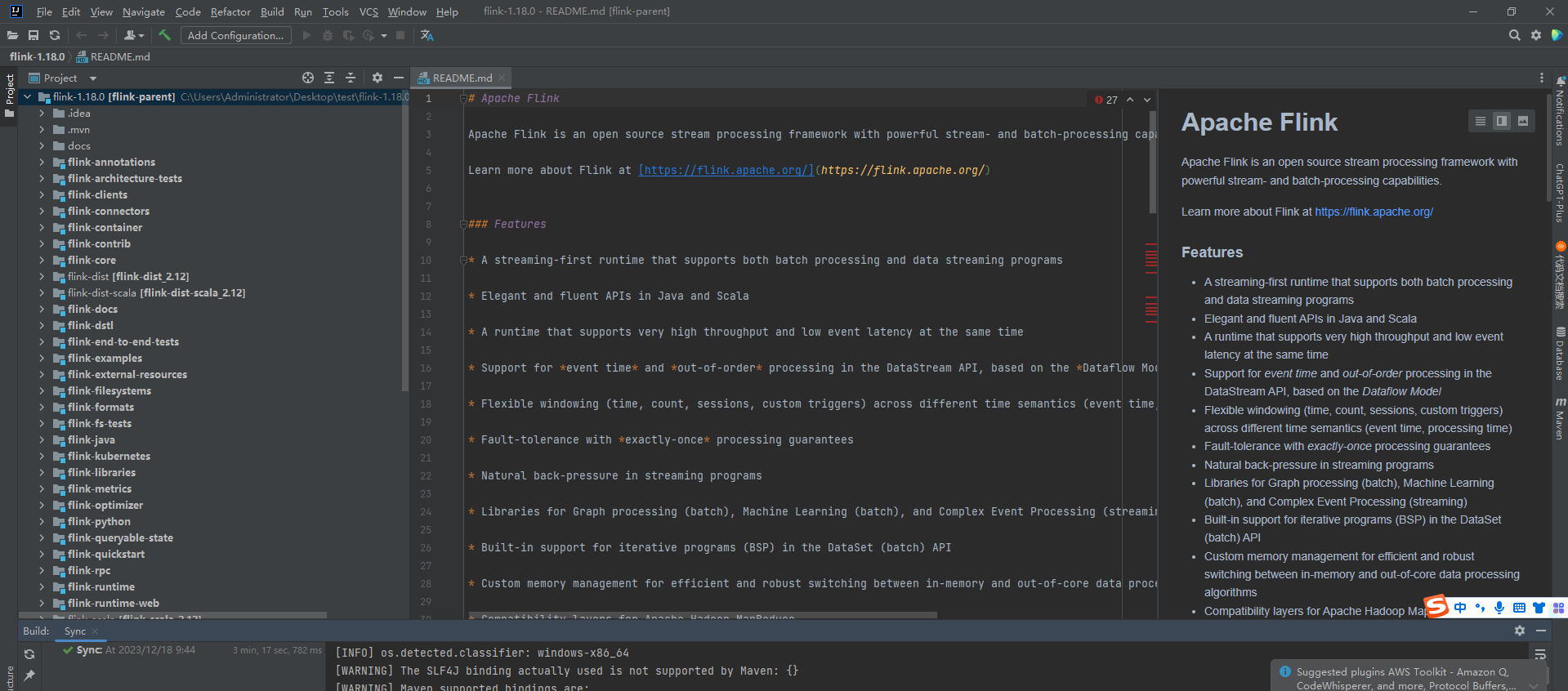Close the README.md editor tab
1568x691 pixels.
(x=502, y=78)
